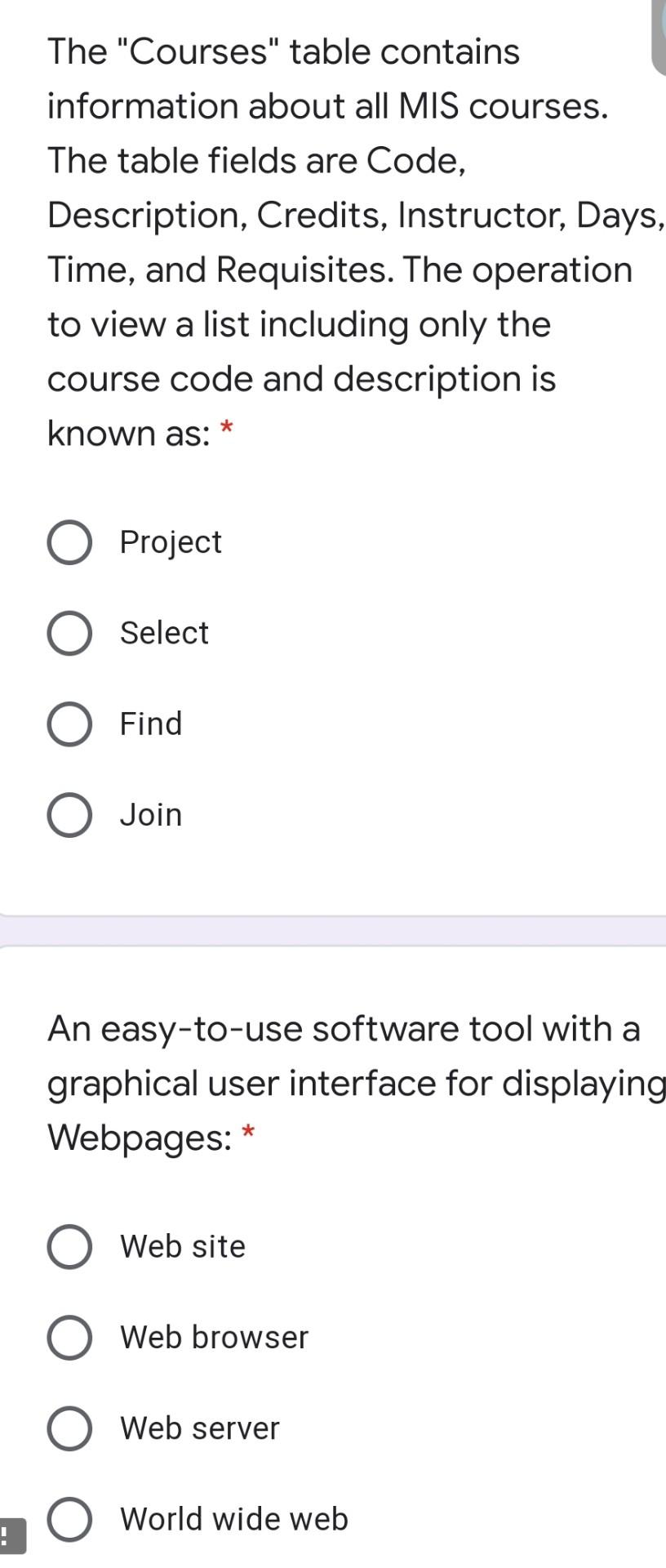Click the Web site label text
Image resolution: width=666 pixels, height=1568 pixels.
(x=183, y=1246)
